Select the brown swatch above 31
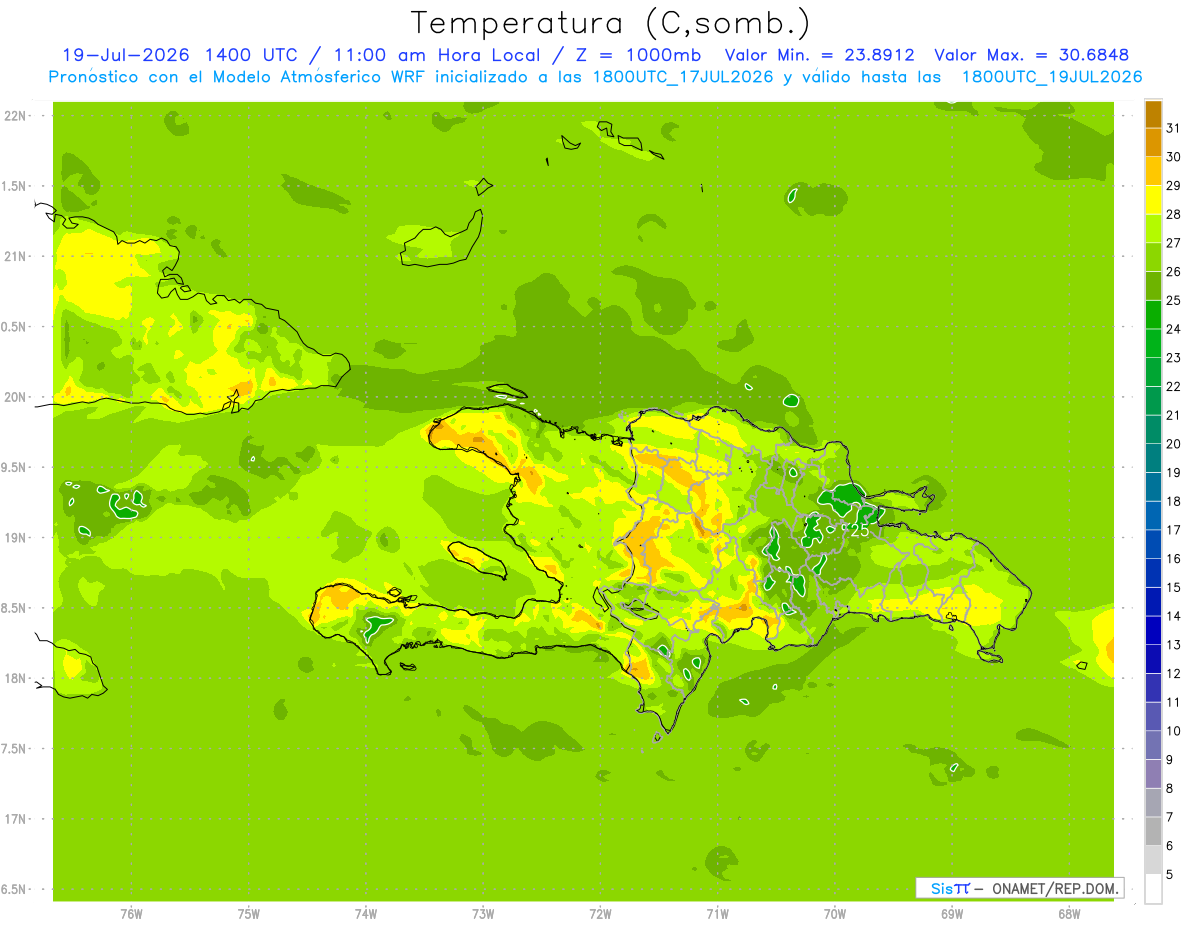Screen dimensions: 1200x927 1153,114
